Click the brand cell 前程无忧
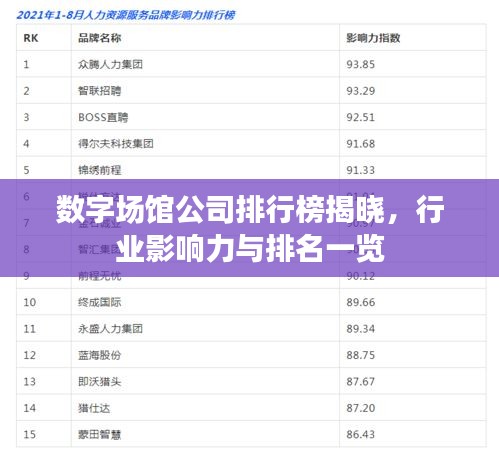Screen dimensions: 499x457 click(99, 276)
